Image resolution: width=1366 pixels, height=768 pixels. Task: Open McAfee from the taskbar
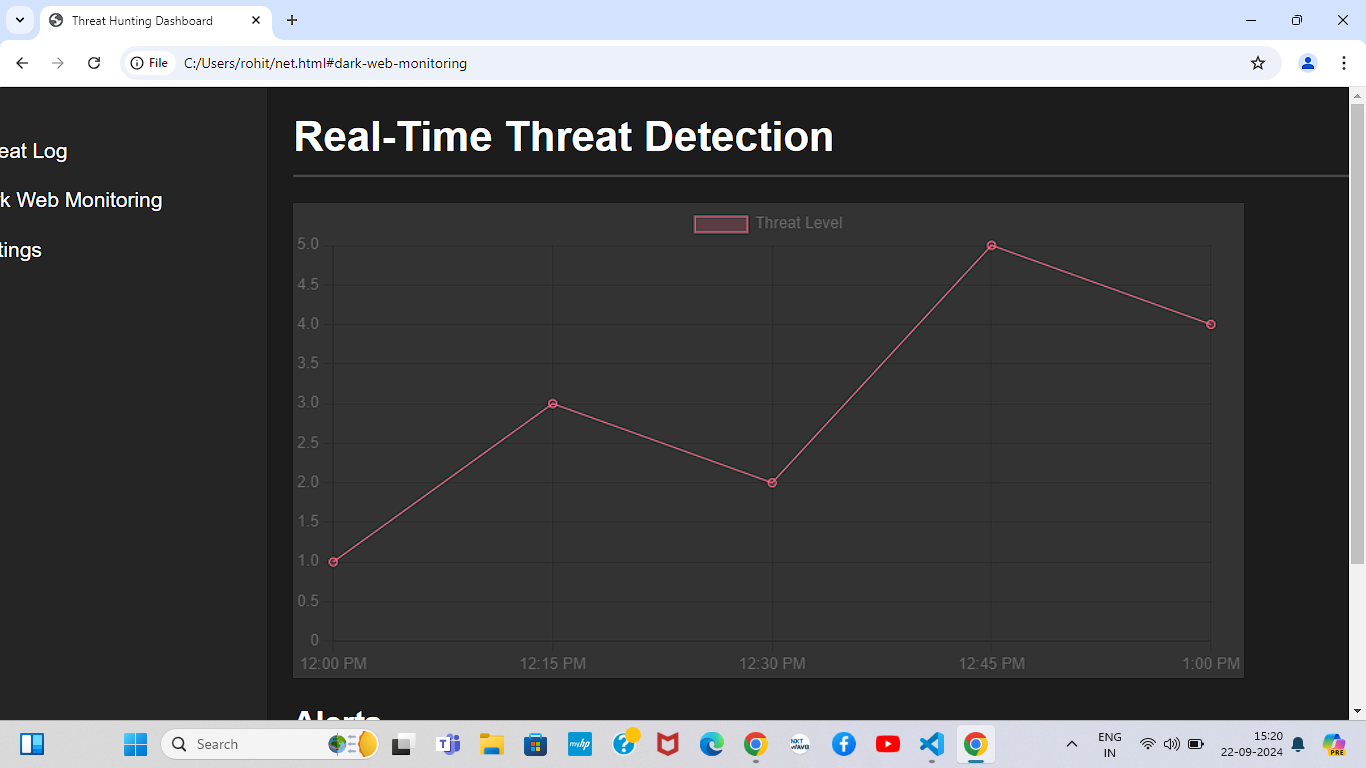coord(668,744)
